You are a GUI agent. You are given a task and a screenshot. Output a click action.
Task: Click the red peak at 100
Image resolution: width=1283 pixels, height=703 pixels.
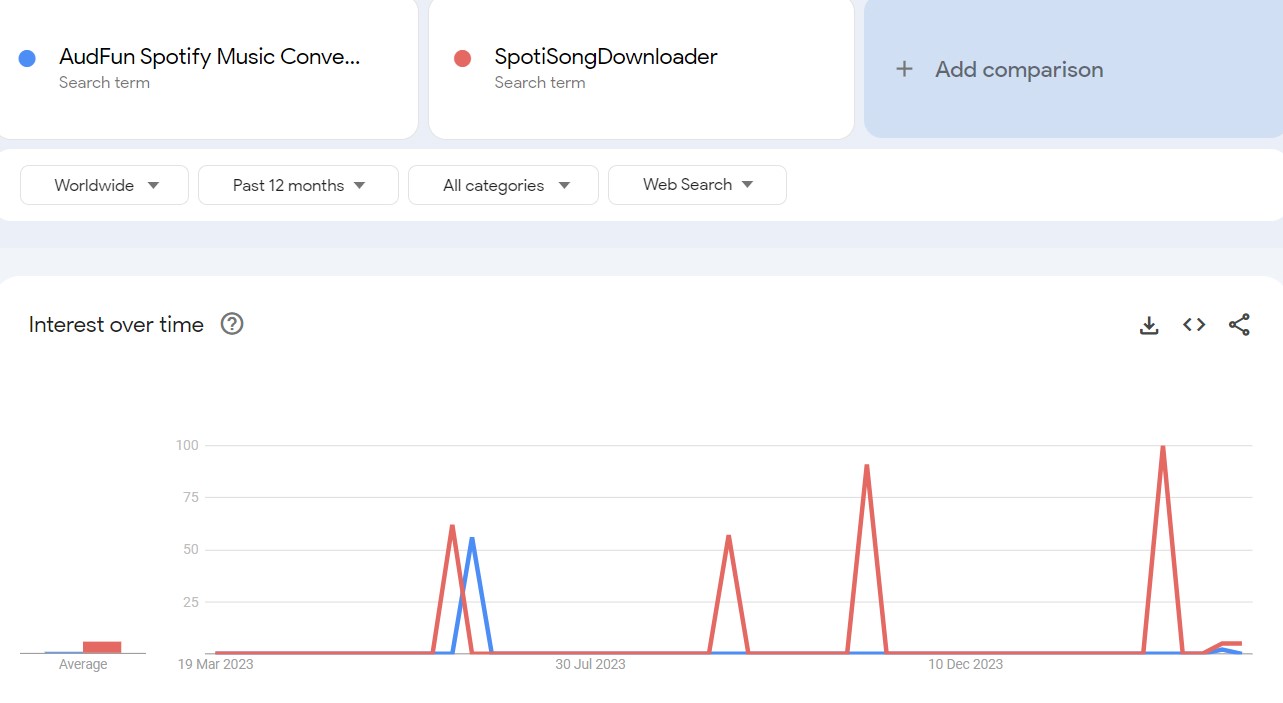(1162, 446)
